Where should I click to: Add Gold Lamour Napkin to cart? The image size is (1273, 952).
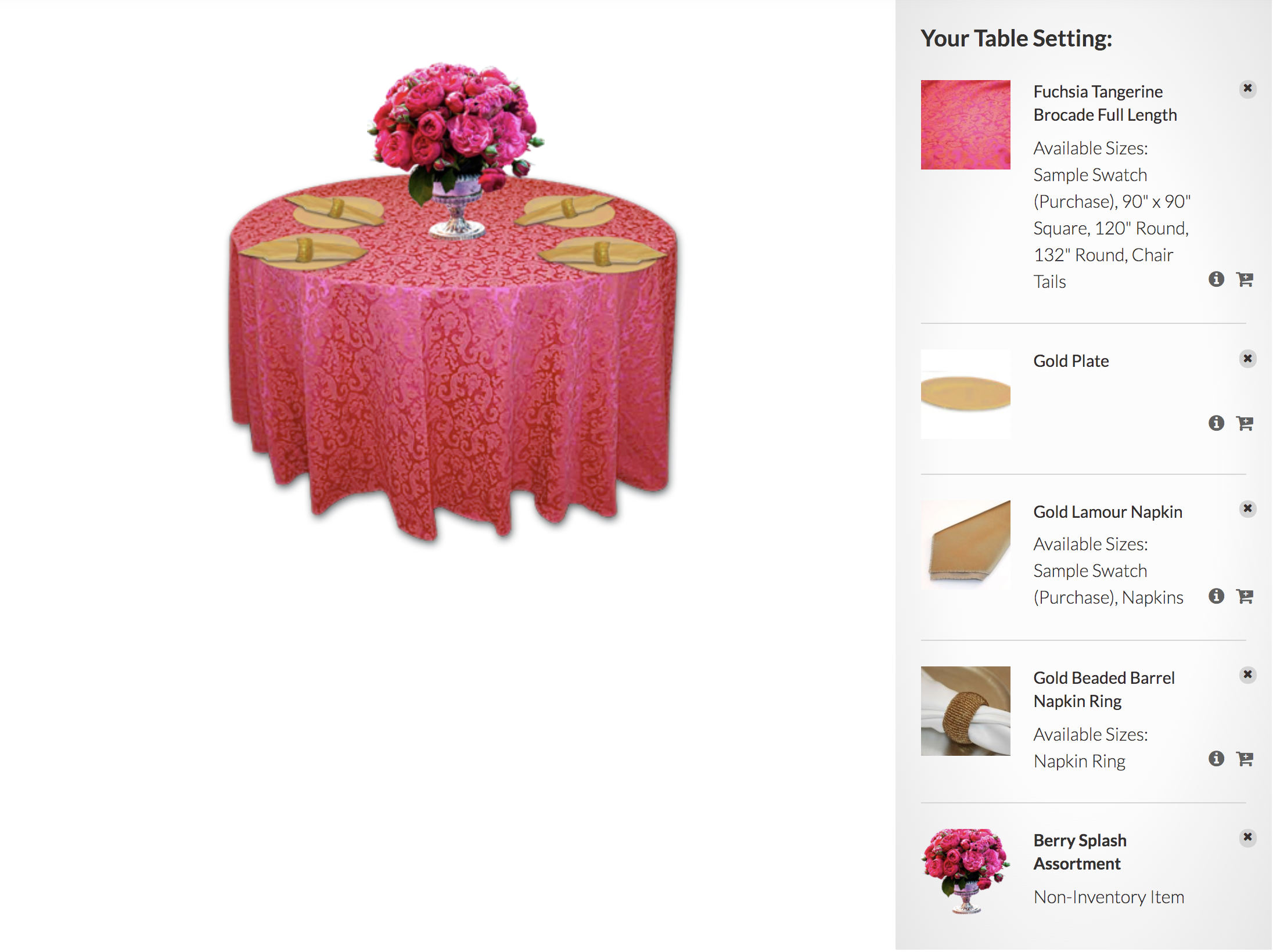(1245, 596)
